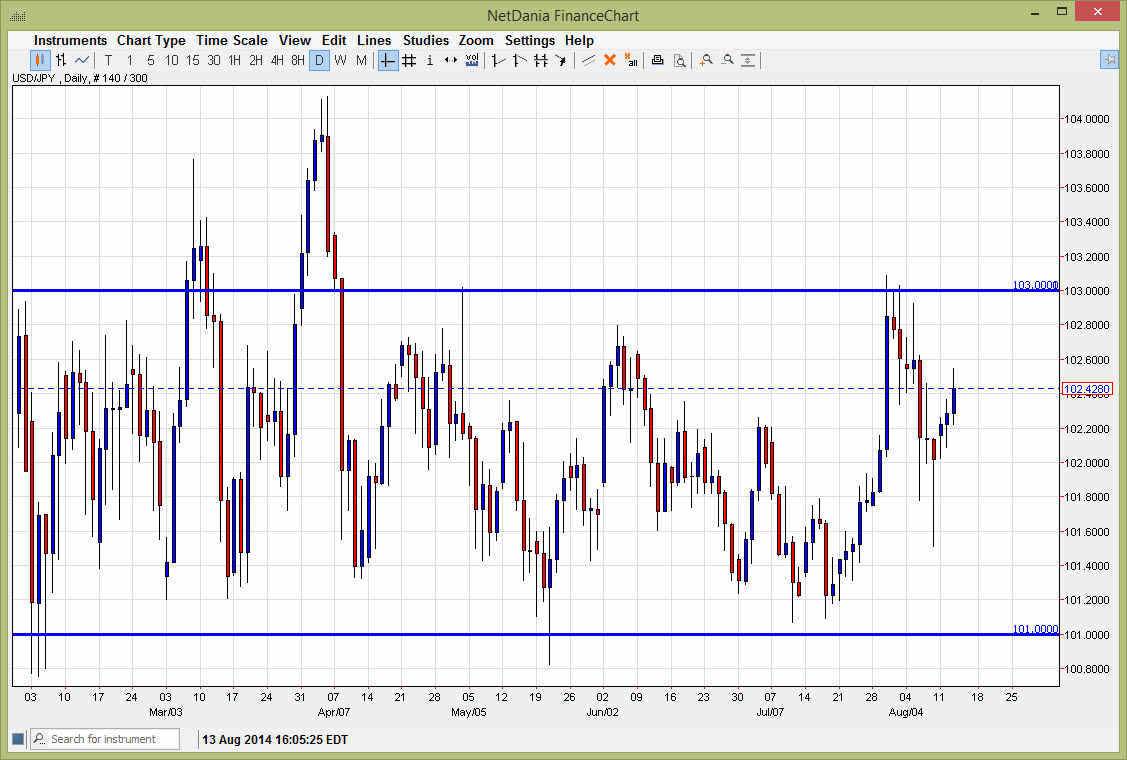This screenshot has width=1127, height=760.
Task: Activate the 1H timeframe button
Action: pyautogui.click(x=233, y=60)
